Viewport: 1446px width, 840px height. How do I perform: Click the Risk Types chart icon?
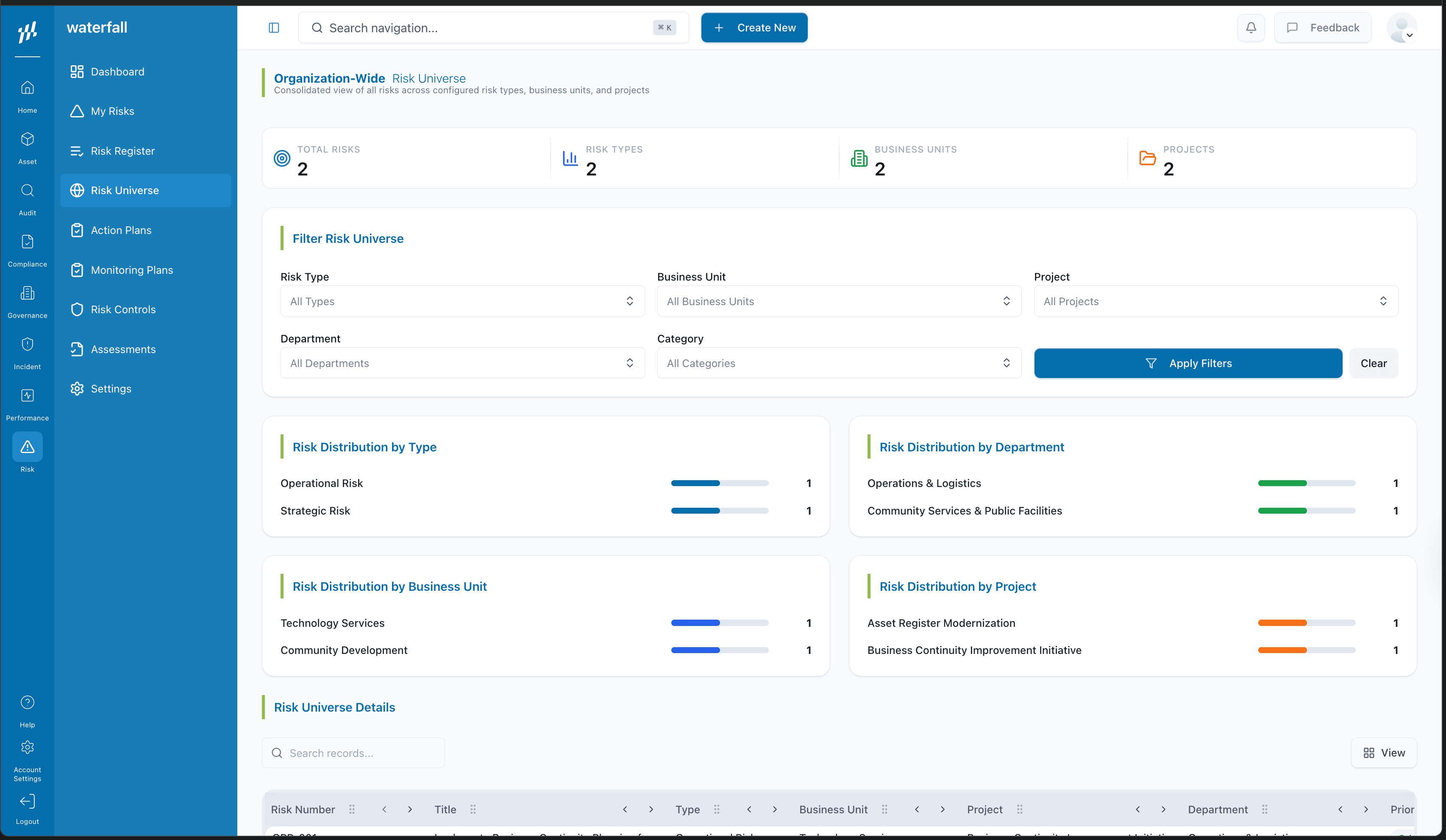[x=570, y=158]
